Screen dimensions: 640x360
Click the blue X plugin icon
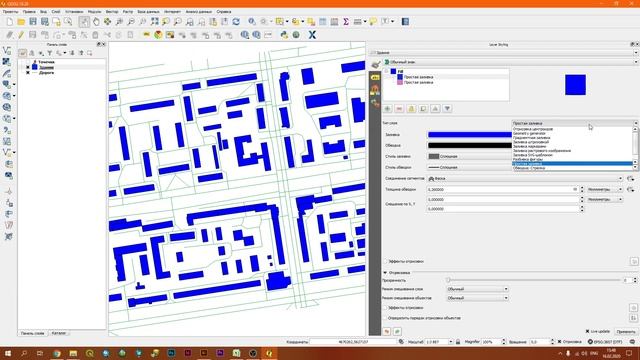[x=312, y=35]
